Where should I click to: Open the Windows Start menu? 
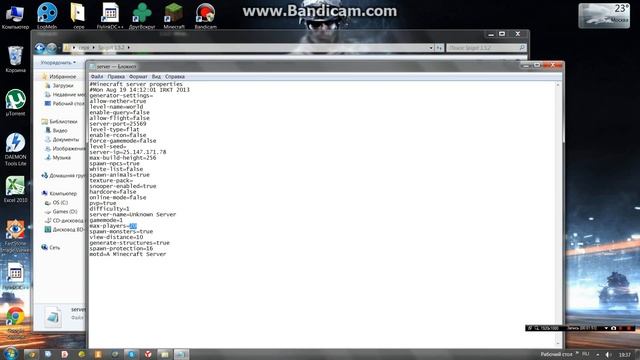click(10, 353)
